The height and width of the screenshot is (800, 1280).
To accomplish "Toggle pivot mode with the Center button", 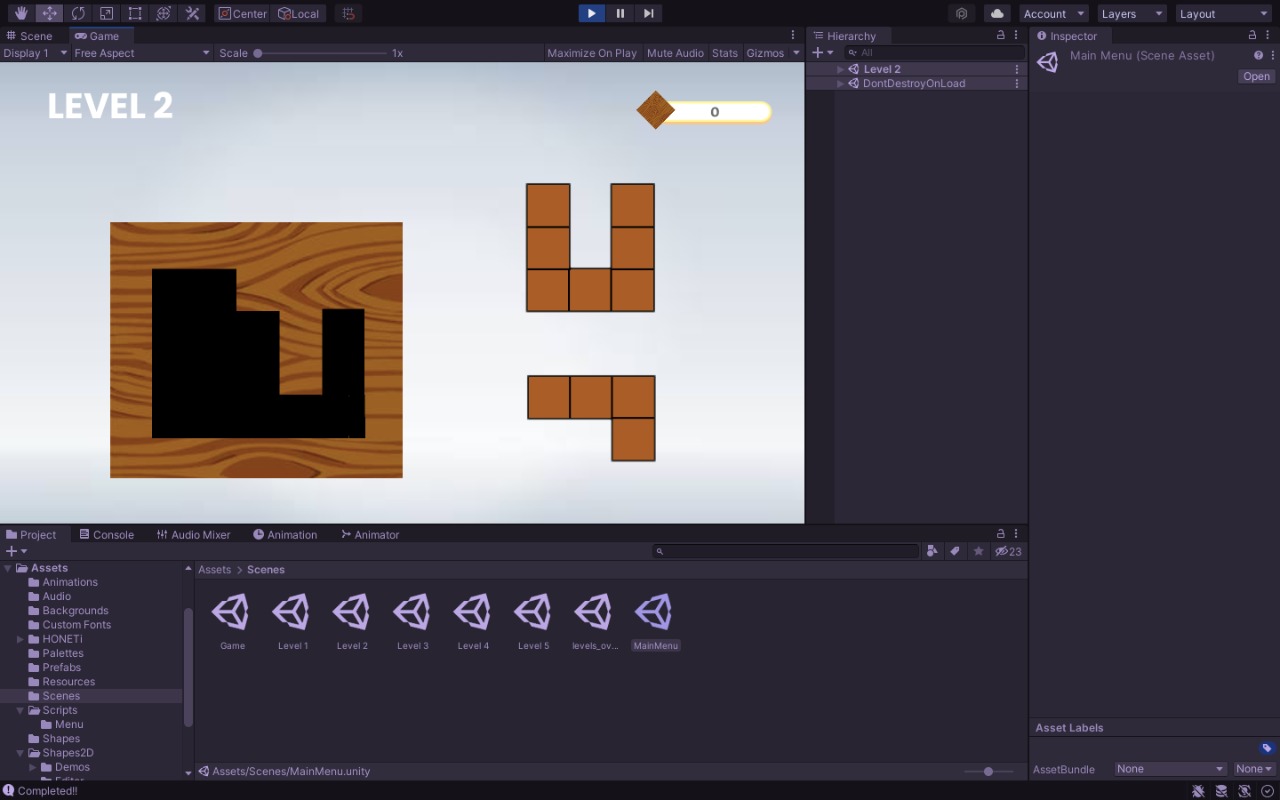I will pos(243,13).
